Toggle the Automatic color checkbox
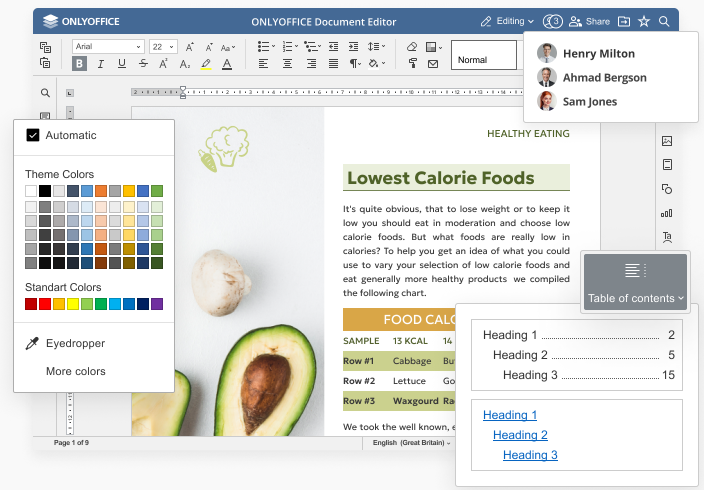The image size is (704, 490). 32,135
